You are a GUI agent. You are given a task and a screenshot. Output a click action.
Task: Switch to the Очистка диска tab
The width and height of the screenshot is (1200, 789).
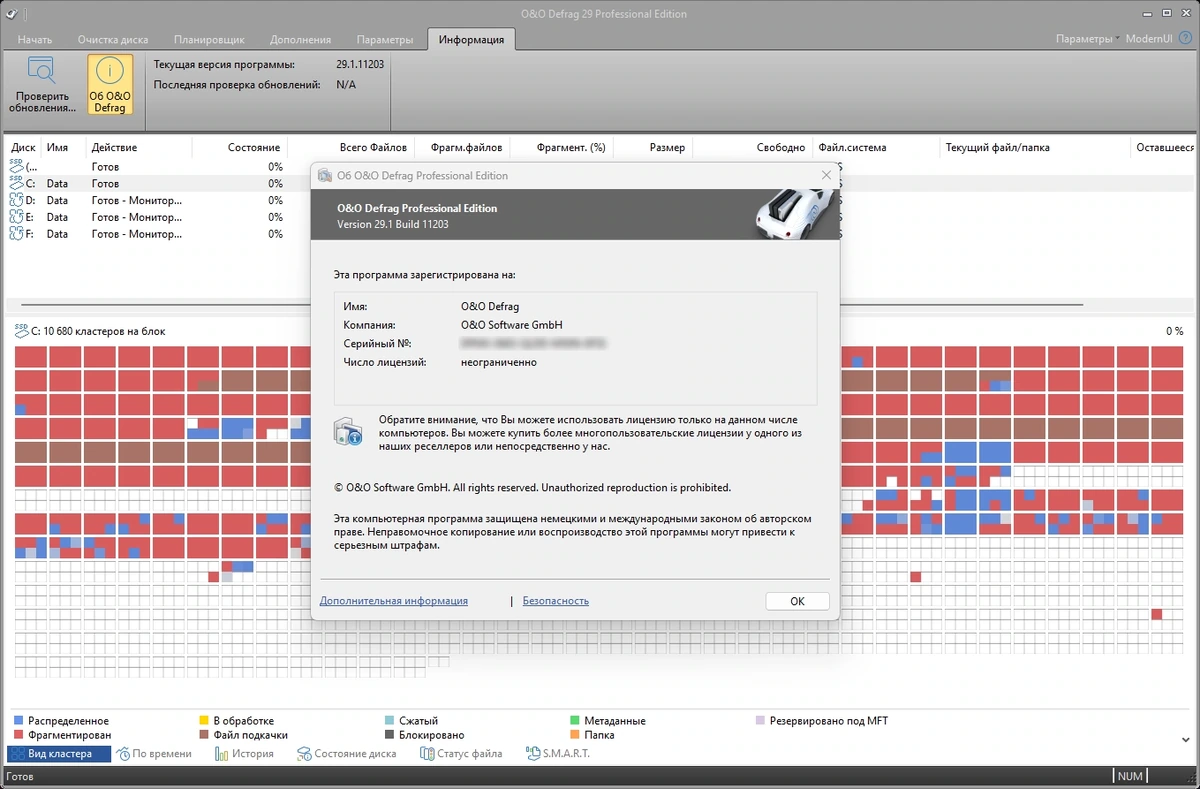pyautogui.click(x=113, y=40)
